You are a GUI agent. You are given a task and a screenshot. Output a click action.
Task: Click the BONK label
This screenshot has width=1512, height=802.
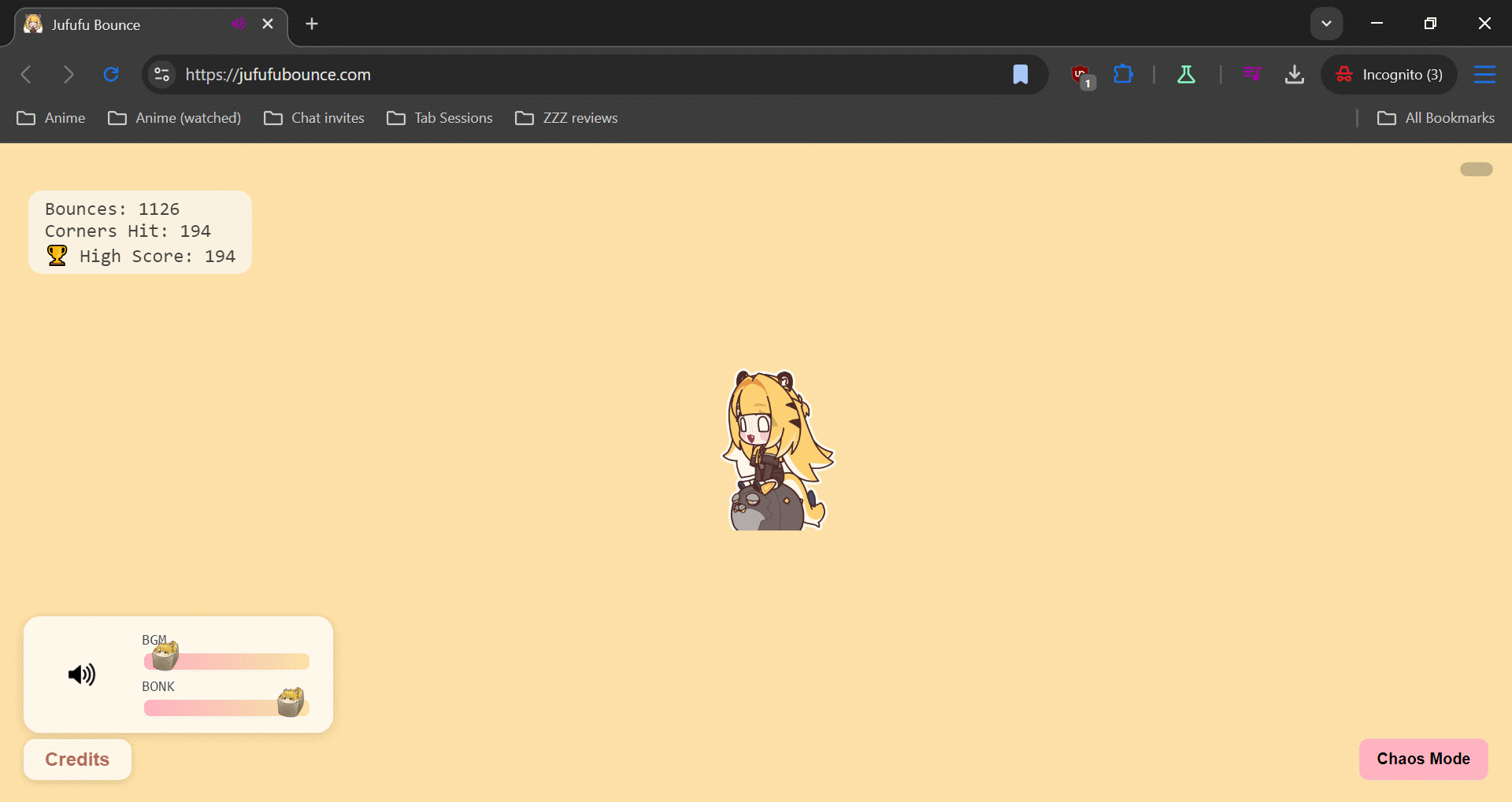coord(158,686)
